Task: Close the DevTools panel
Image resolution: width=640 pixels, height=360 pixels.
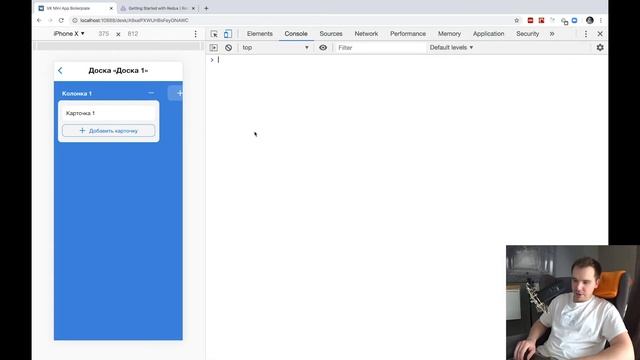Action: (600, 34)
